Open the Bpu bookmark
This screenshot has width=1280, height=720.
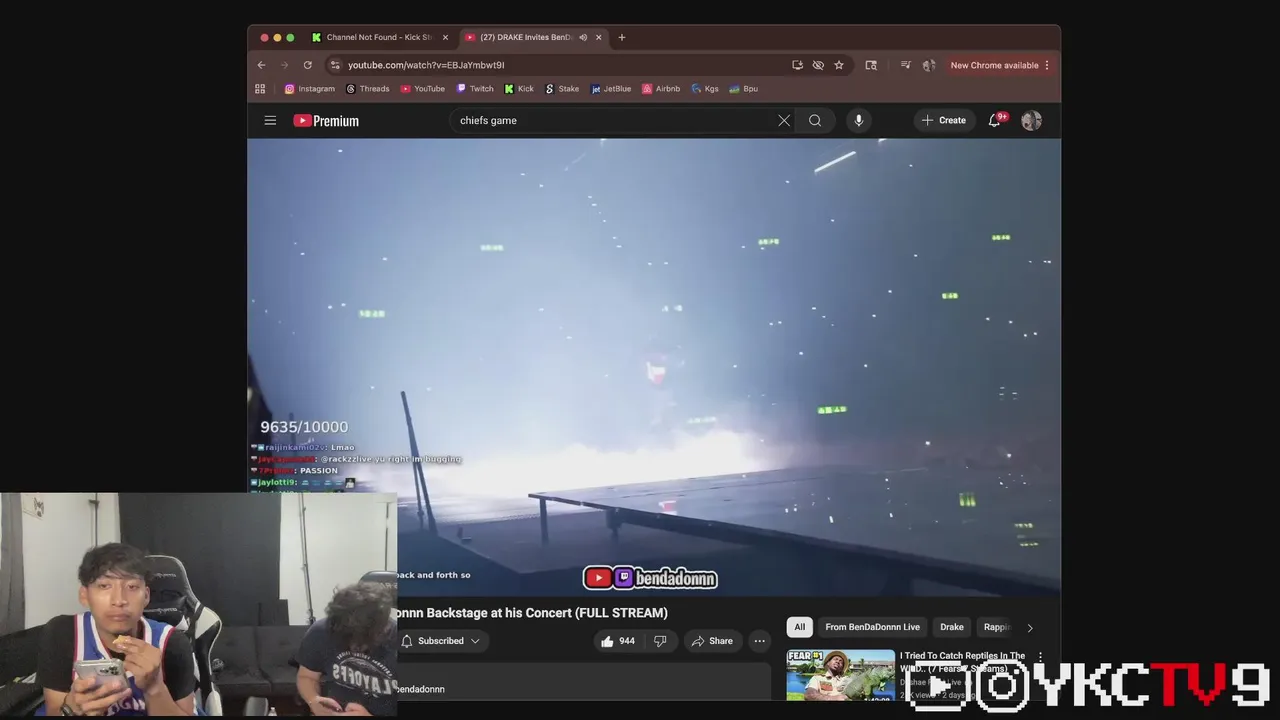[744, 89]
